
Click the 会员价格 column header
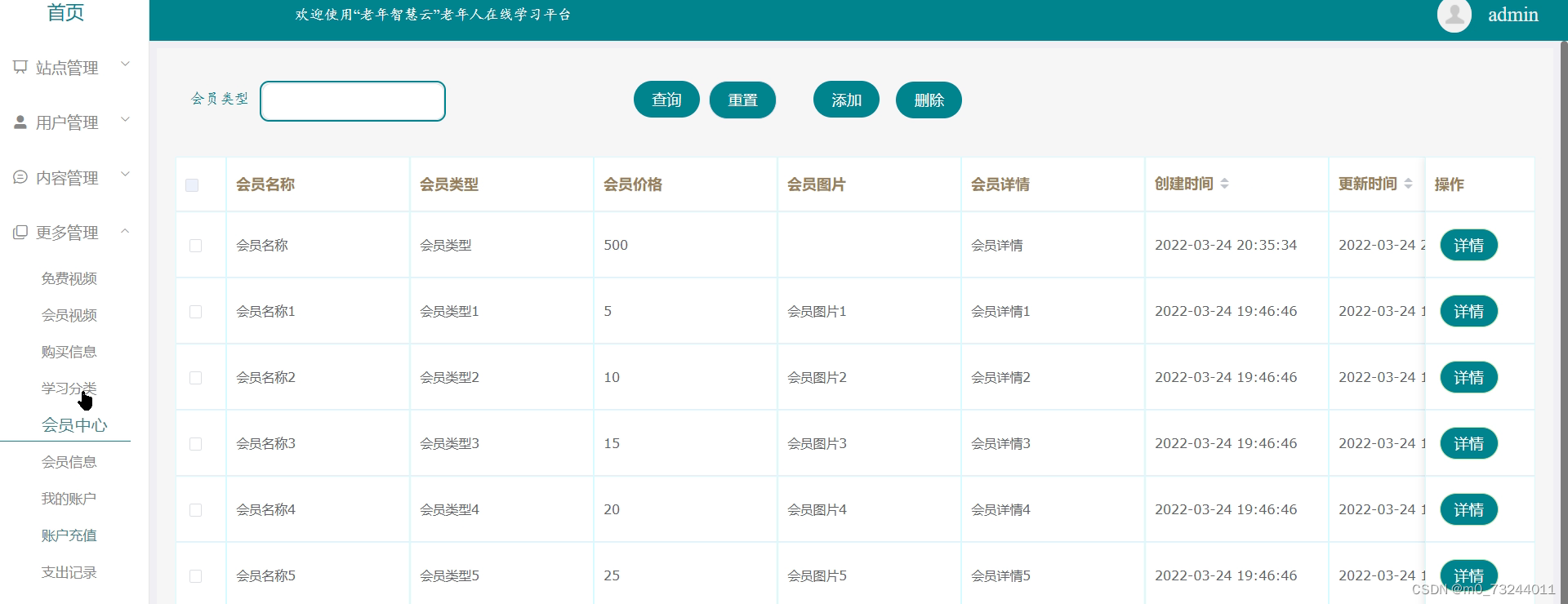(x=633, y=184)
